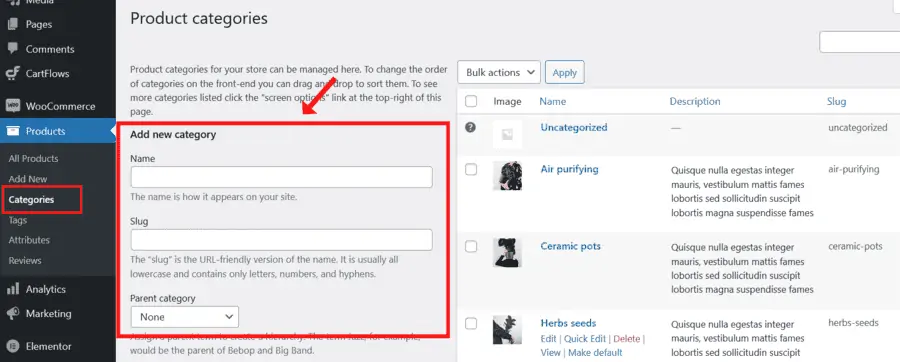Open the Air purifying category link
Viewport: 900px width, 362px height.
click(x=569, y=169)
